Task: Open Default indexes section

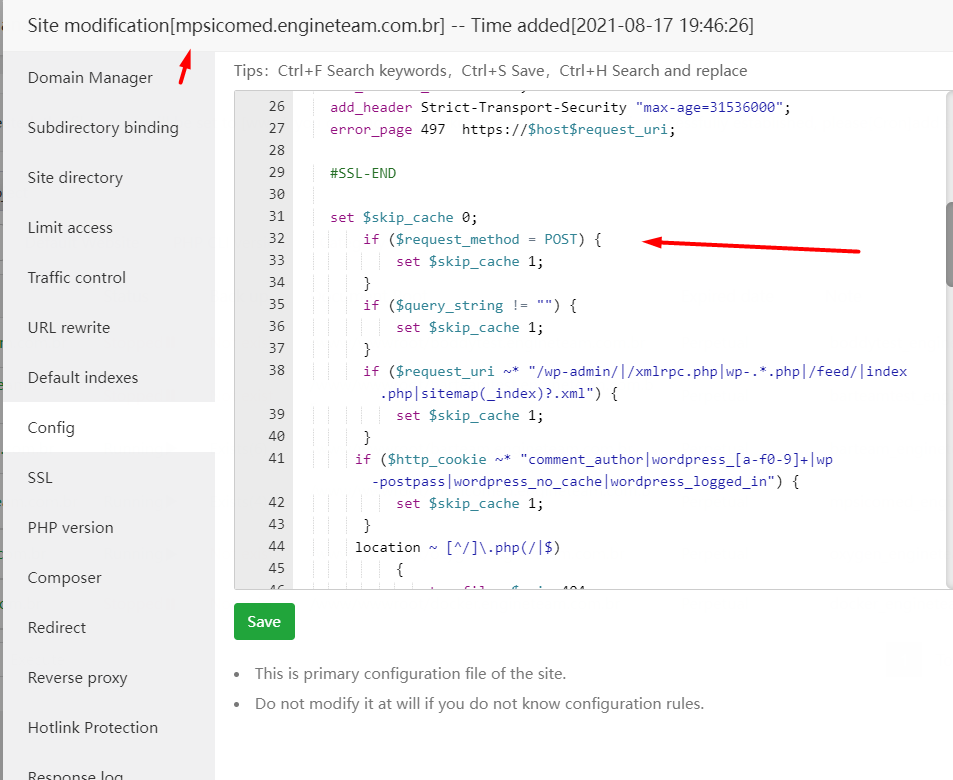Action: pyautogui.click(x=83, y=378)
